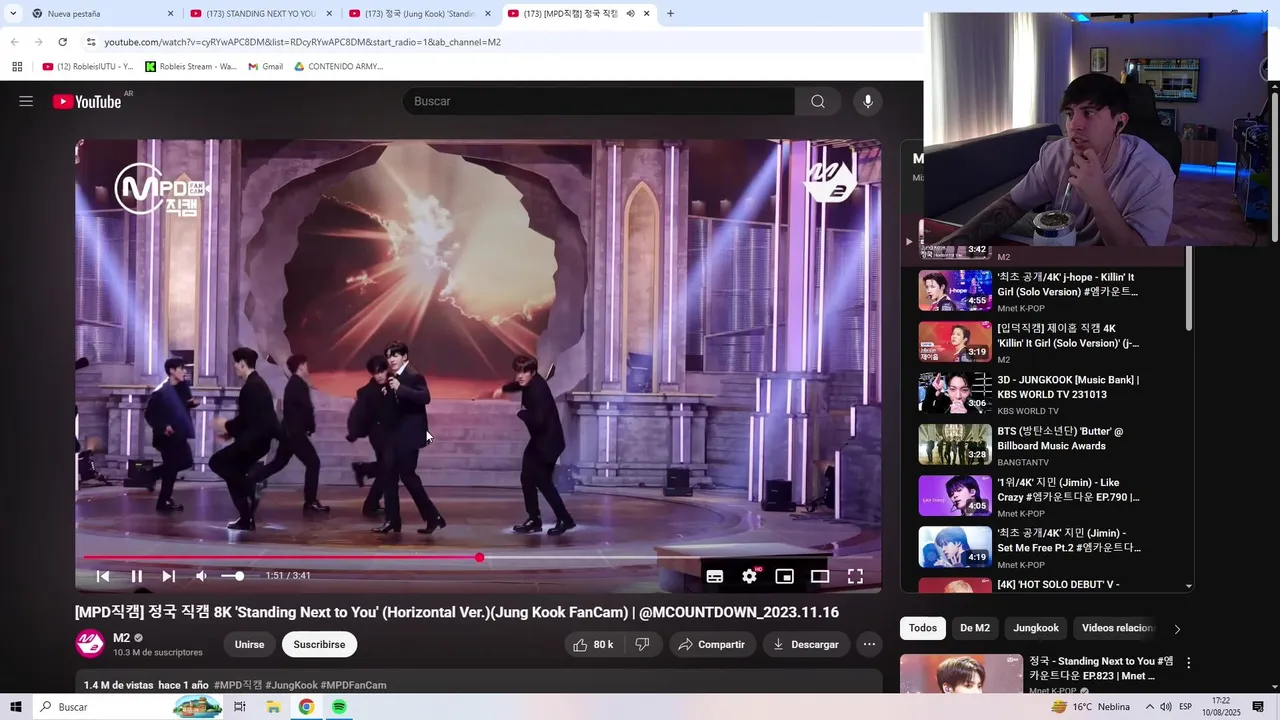Start voice search with the microphone
1280x720 pixels.
click(x=867, y=101)
